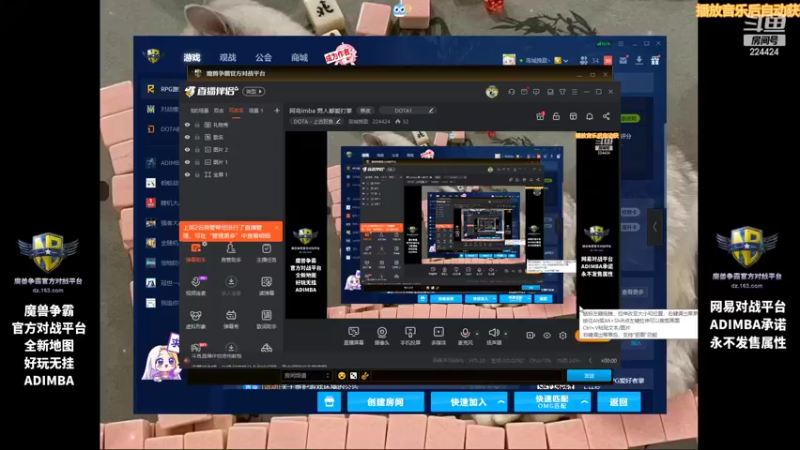This screenshot has width=800, height=450.
Task: Open 视频连麦 co-stream tool
Action: [x=195, y=286]
